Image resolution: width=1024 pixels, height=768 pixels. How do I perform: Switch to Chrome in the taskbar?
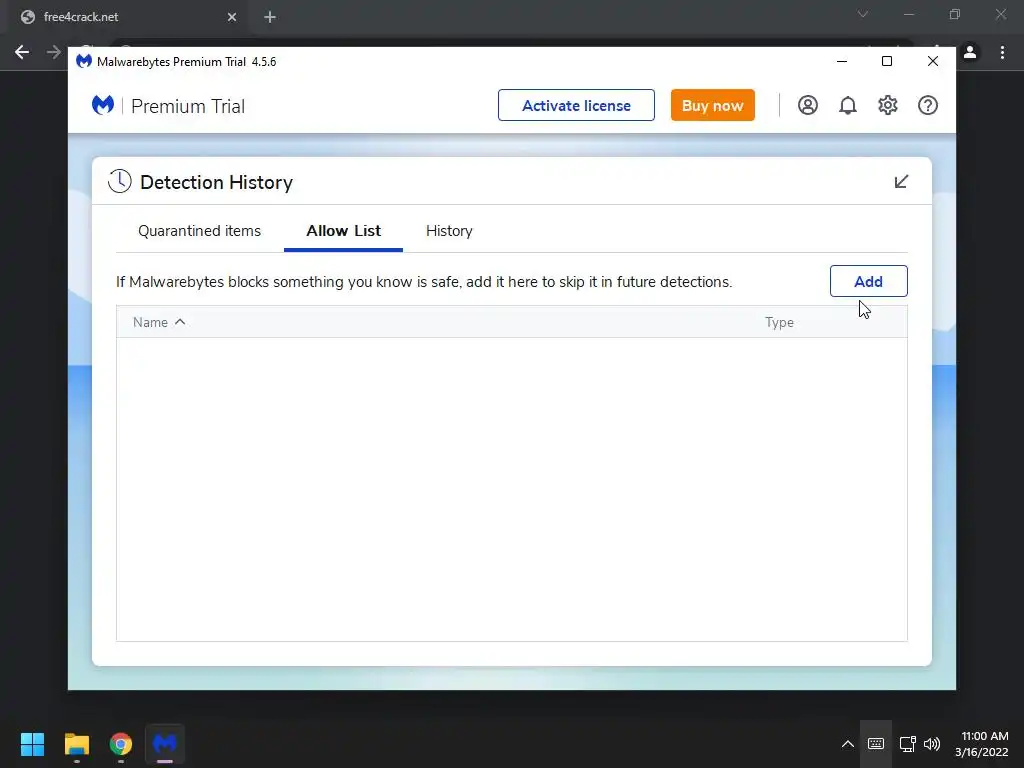coord(121,744)
